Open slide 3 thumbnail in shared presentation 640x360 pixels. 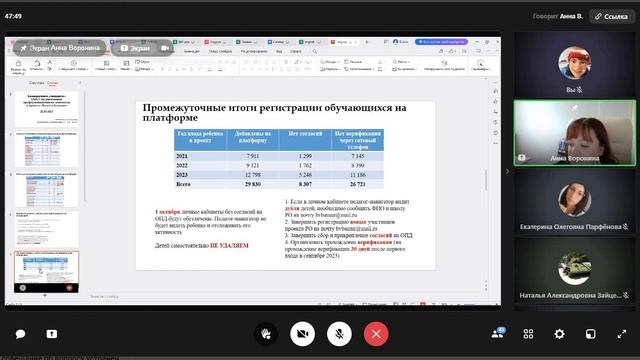(47, 189)
